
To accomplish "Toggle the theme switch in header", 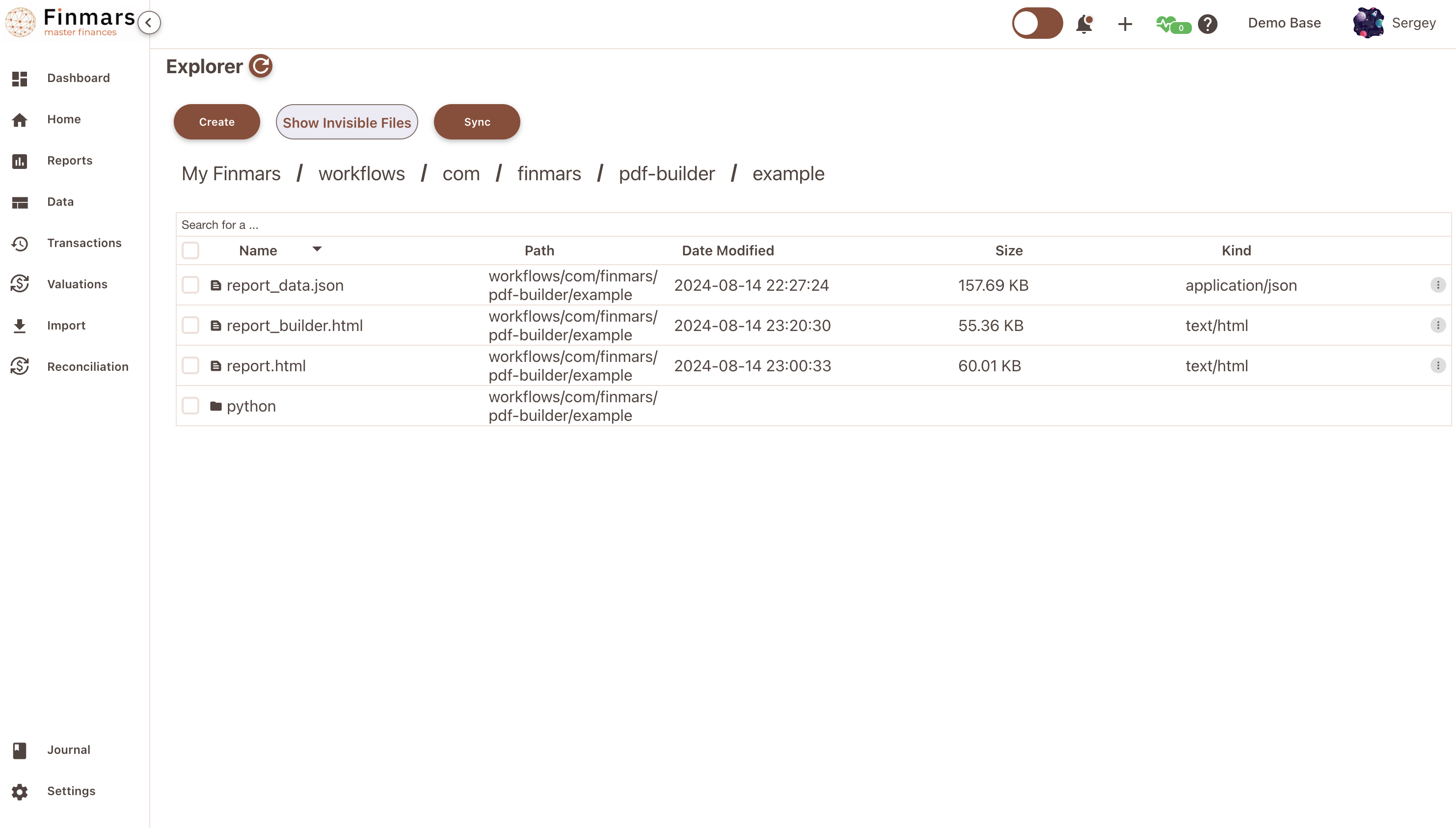I will click(x=1037, y=23).
